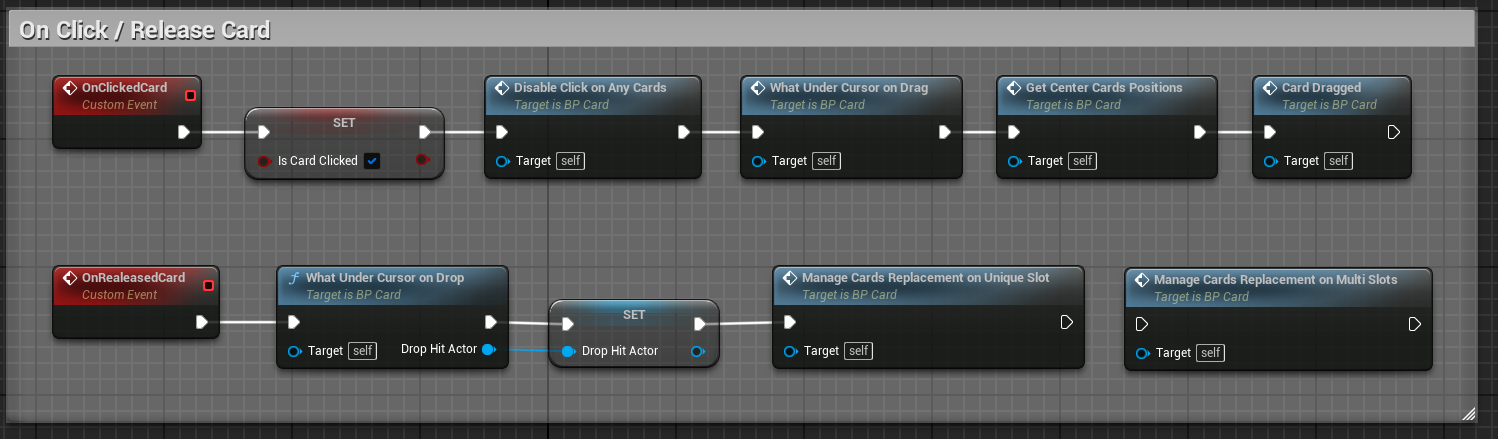1498x439 pixels.
Task: Click the Card Dragged output execution pin
Action: (x=1394, y=132)
